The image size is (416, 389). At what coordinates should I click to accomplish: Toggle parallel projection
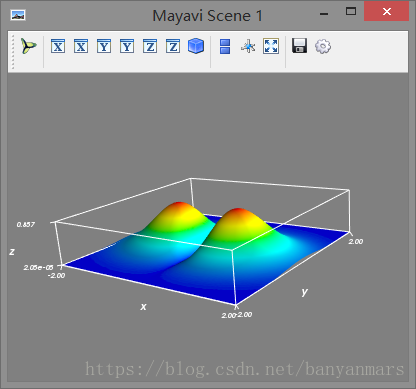pyautogui.click(x=225, y=46)
